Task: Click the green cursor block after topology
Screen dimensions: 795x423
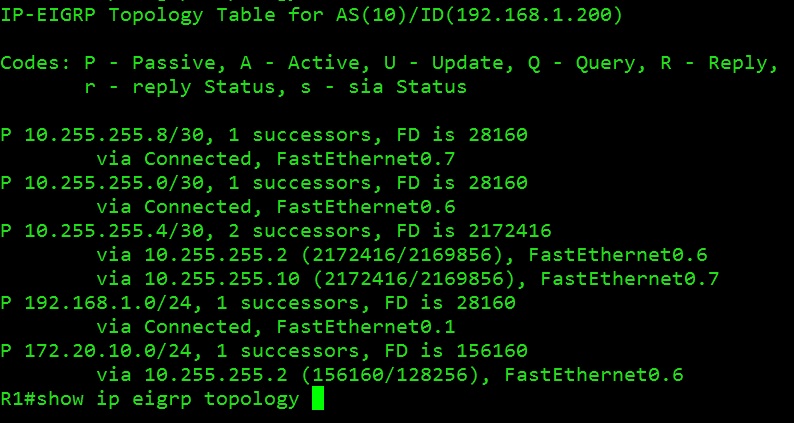Action: coord(317,398)
